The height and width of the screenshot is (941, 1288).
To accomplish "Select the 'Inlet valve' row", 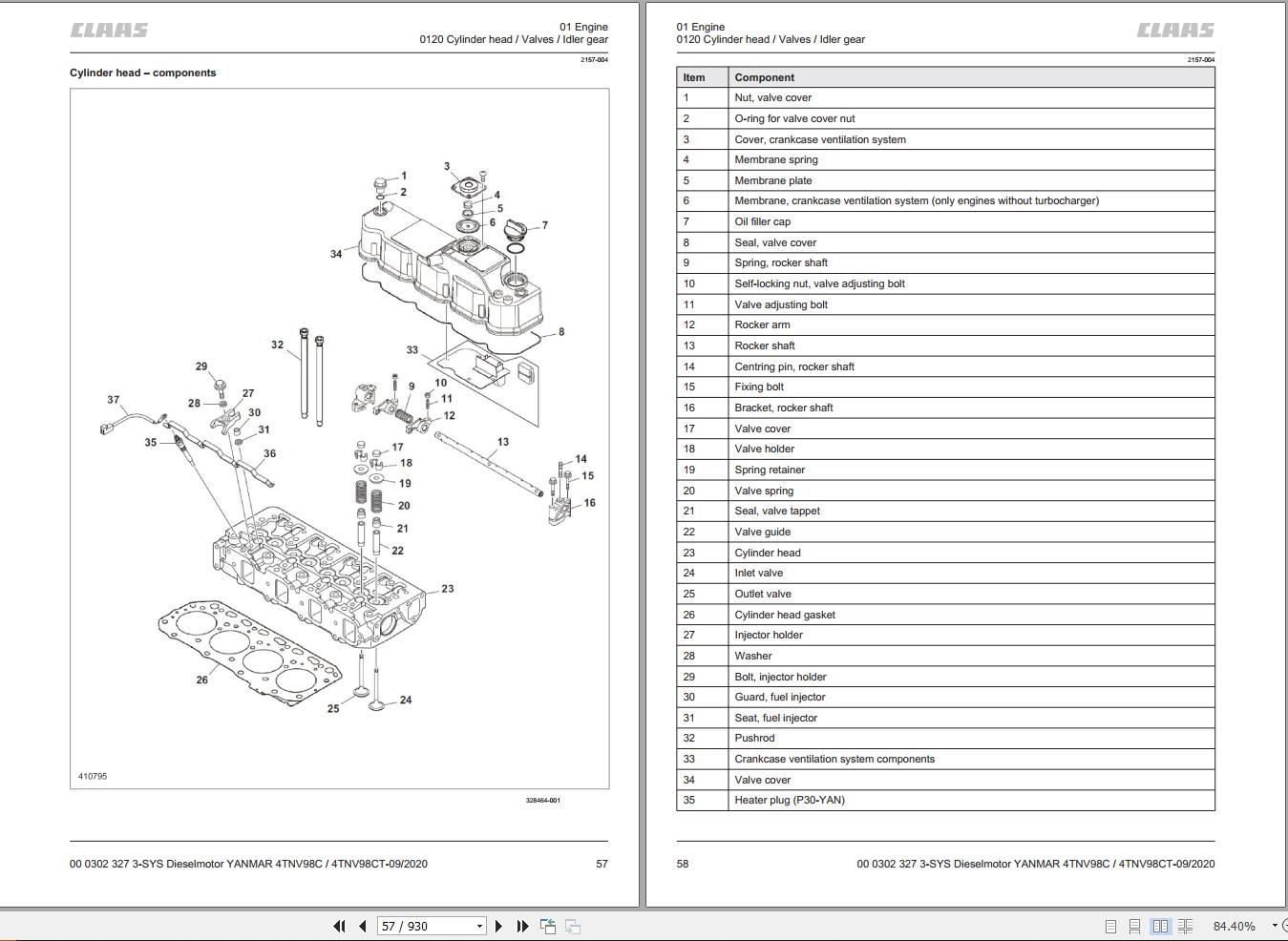I will [x=945, y=573].
